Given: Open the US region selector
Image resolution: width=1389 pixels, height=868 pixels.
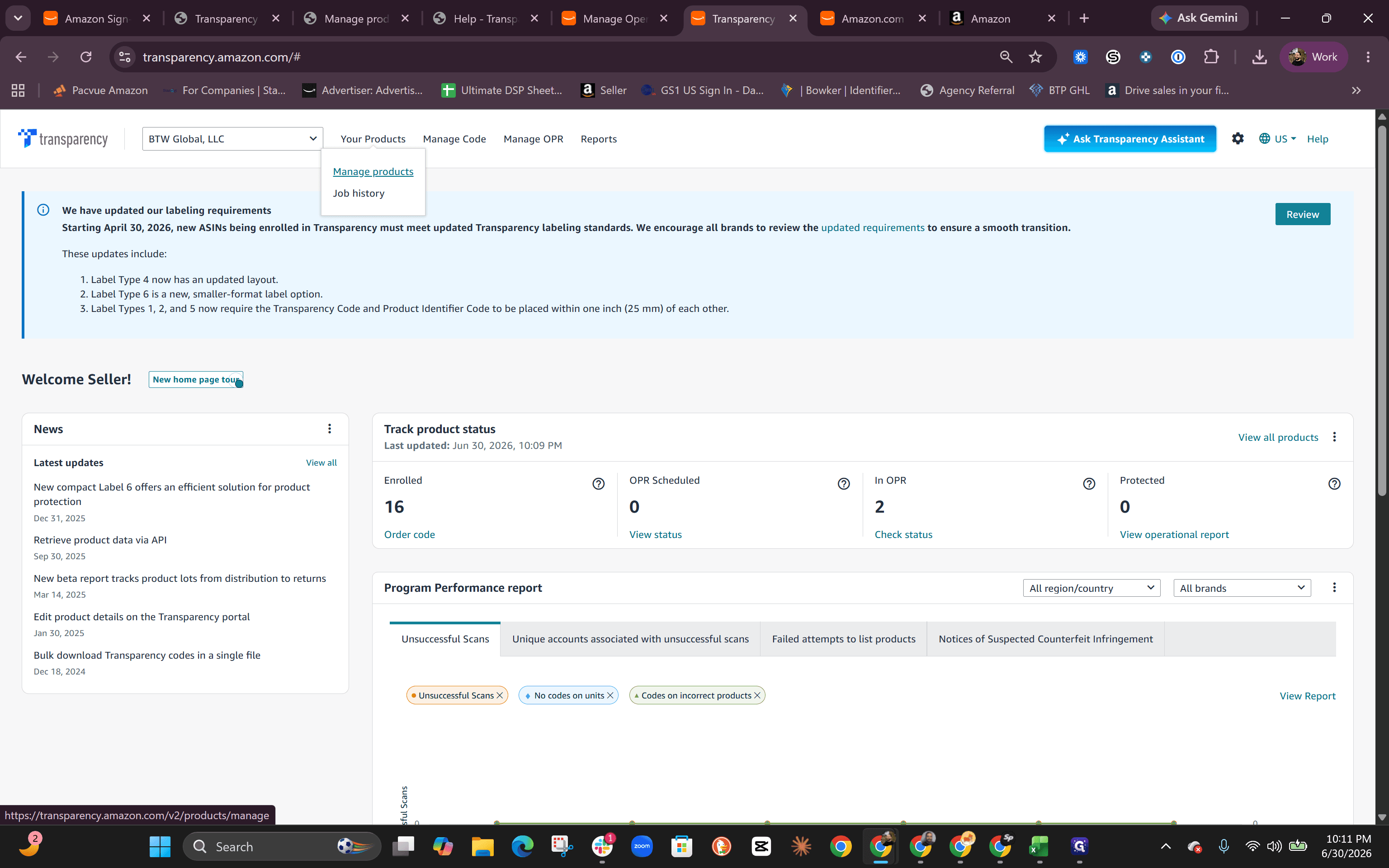Looking at the screenshot, I should 1277,138.
